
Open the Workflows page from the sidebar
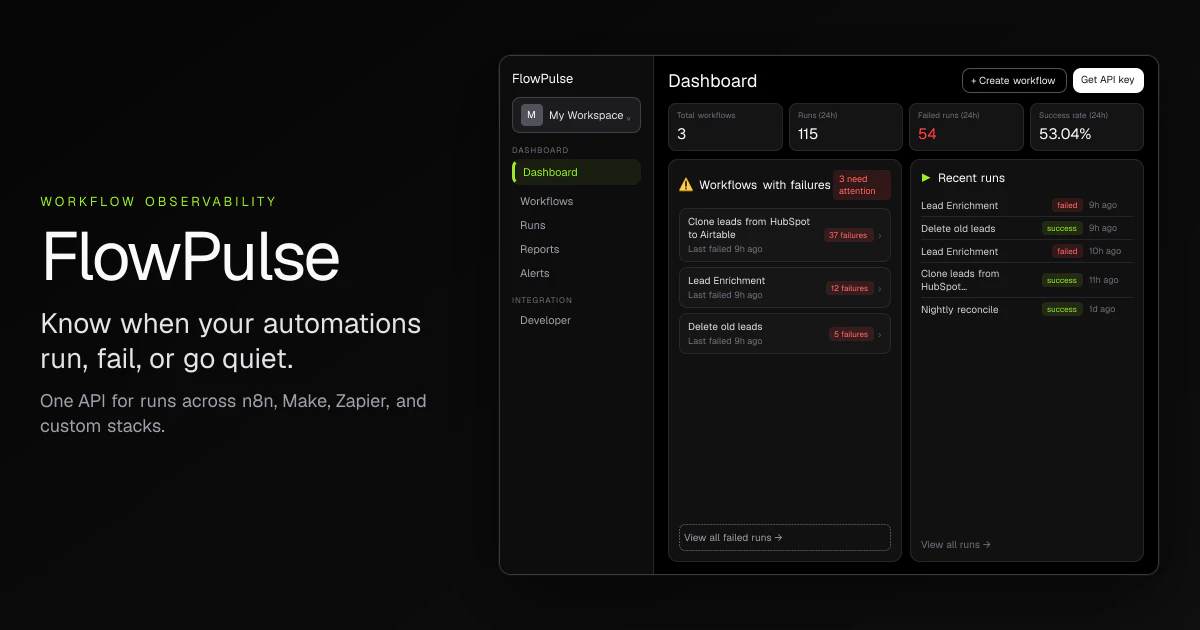(x=547, y=201)
